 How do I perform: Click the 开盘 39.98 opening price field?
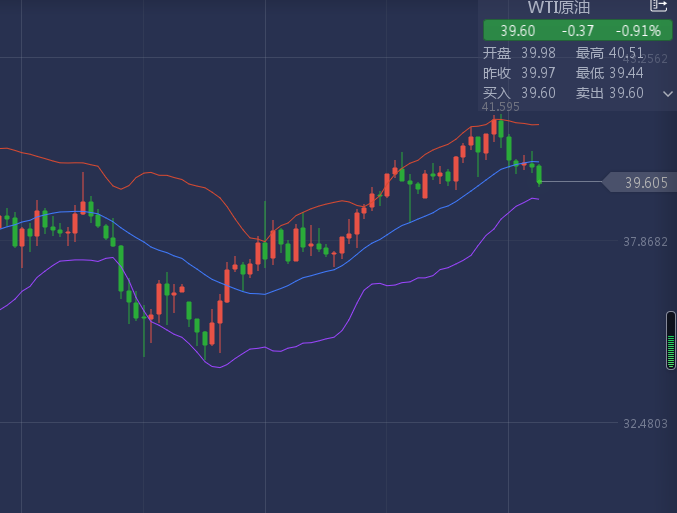(x=518, y=53)
